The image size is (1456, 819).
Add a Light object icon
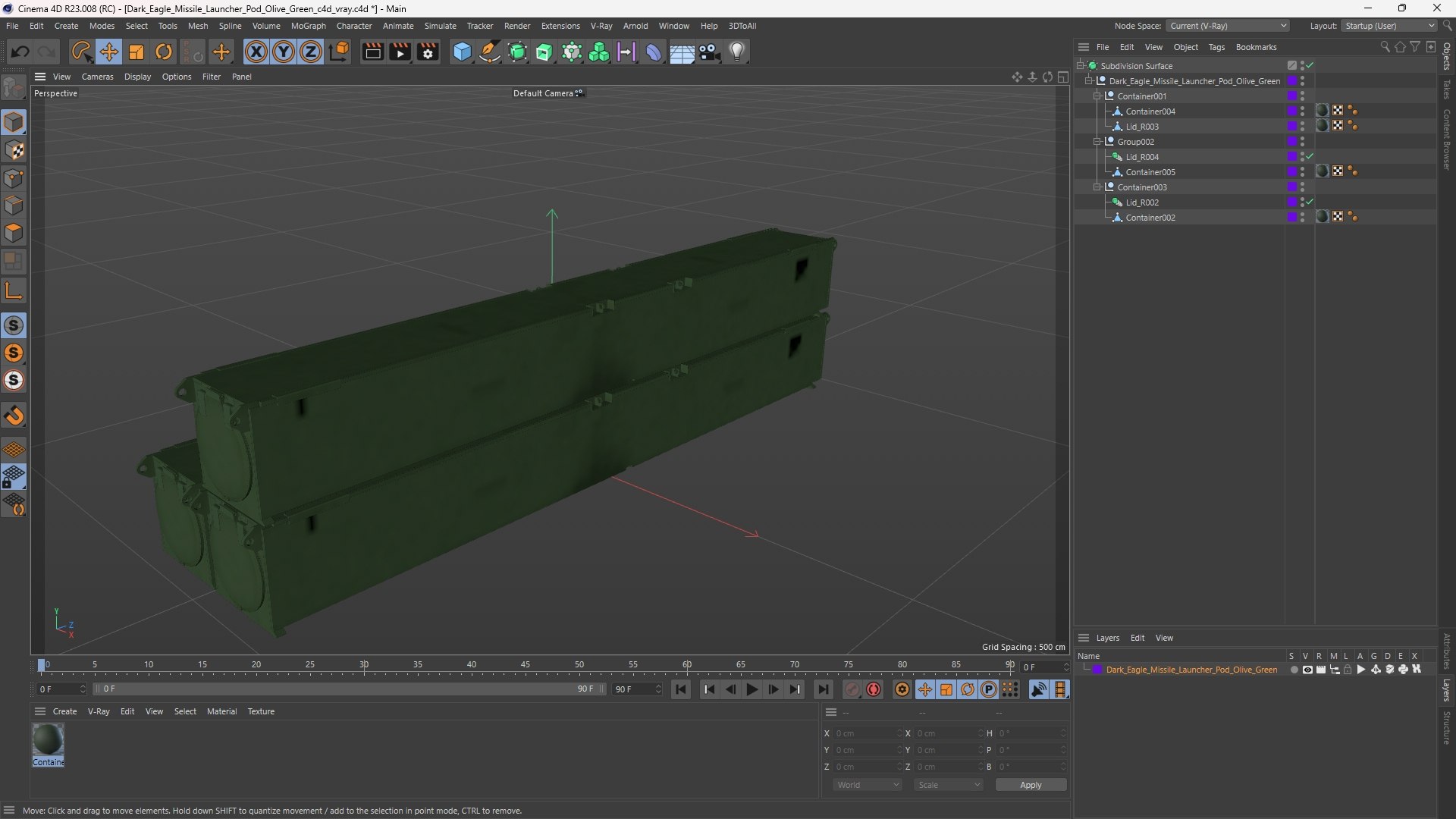(x=737, y=52)
